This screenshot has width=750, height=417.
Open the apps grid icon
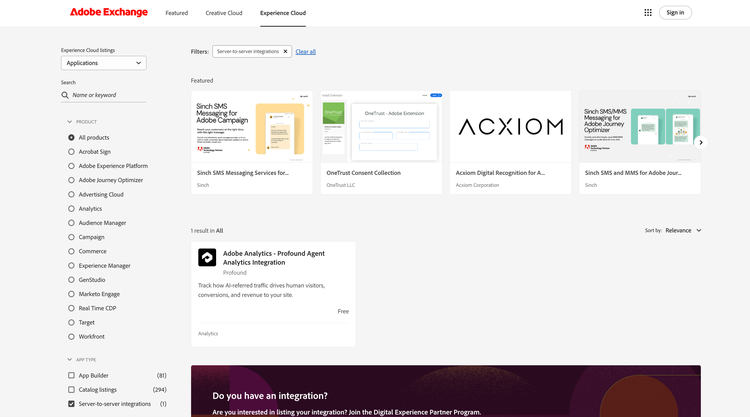648,12
